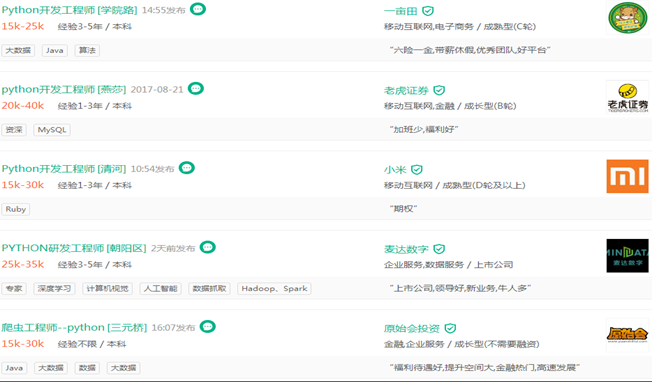Click the 数据抓取 tag
The image size is (652, 382).
[x=209, y=288]
